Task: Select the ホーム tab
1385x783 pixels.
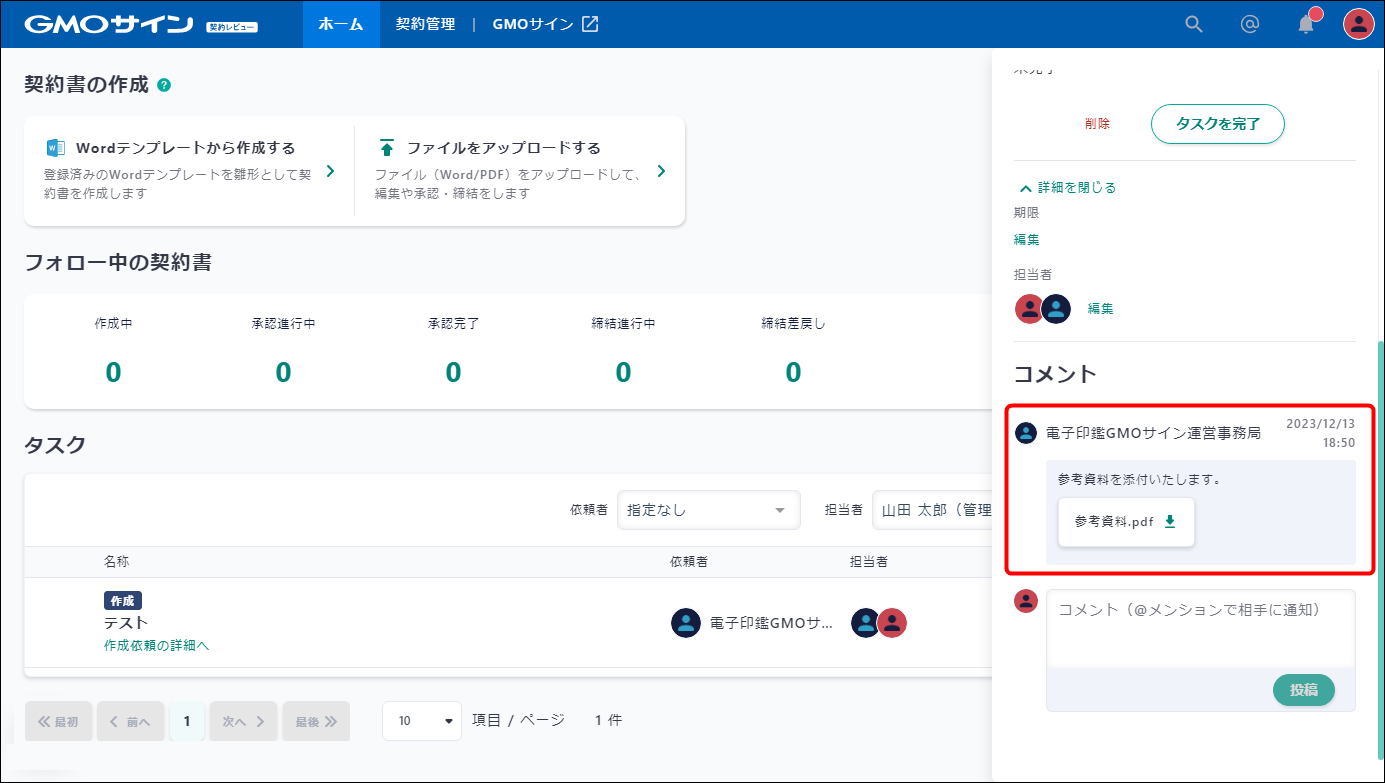Action: point(341,24)
